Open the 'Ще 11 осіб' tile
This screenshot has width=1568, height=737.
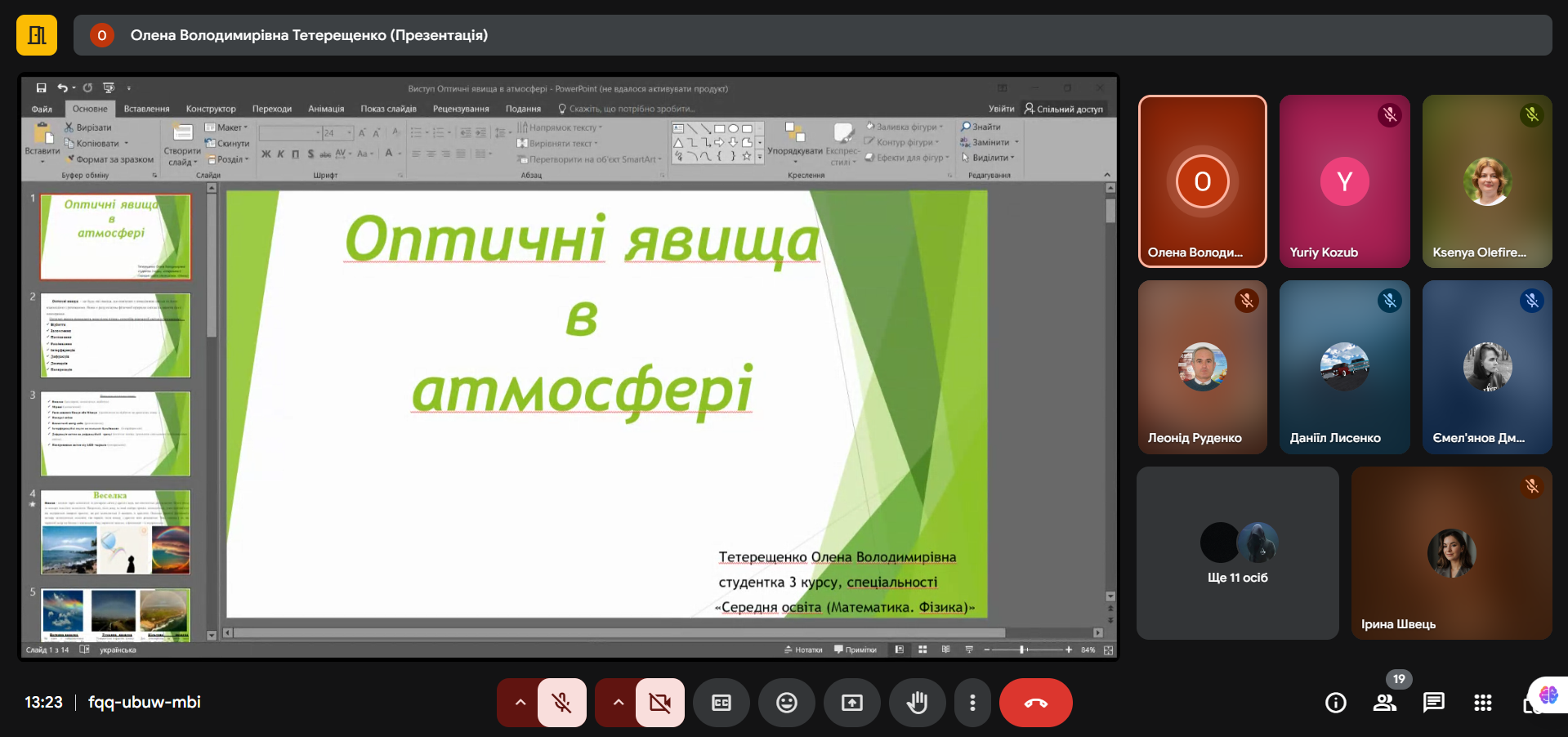[1238, 553]
